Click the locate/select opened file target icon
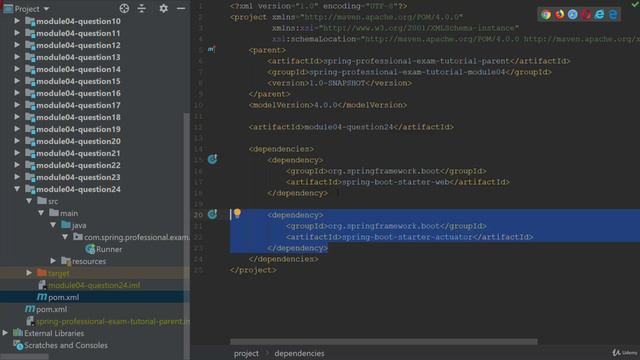640x360 pixels. click(x=124, y=8)
